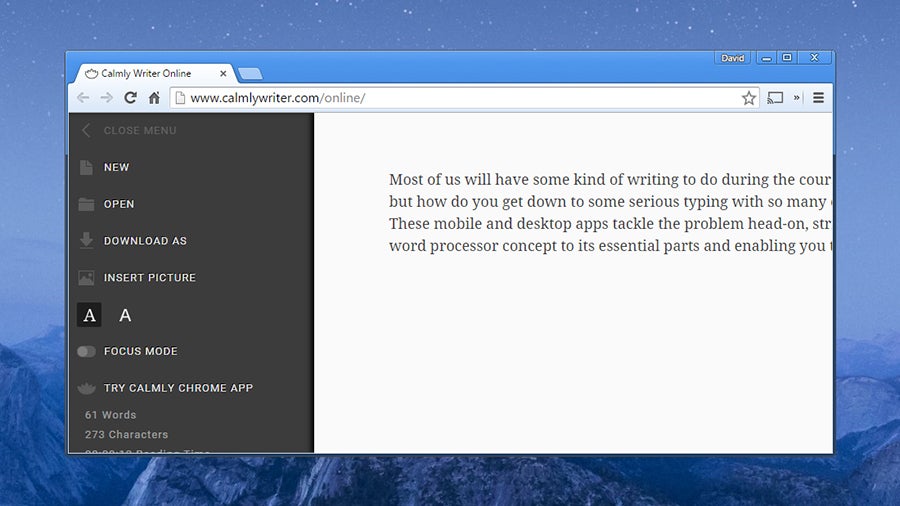The height and width of the screenshot is (506, 900).
Task: Minimize the Chrome window
Action: (766, 58)
